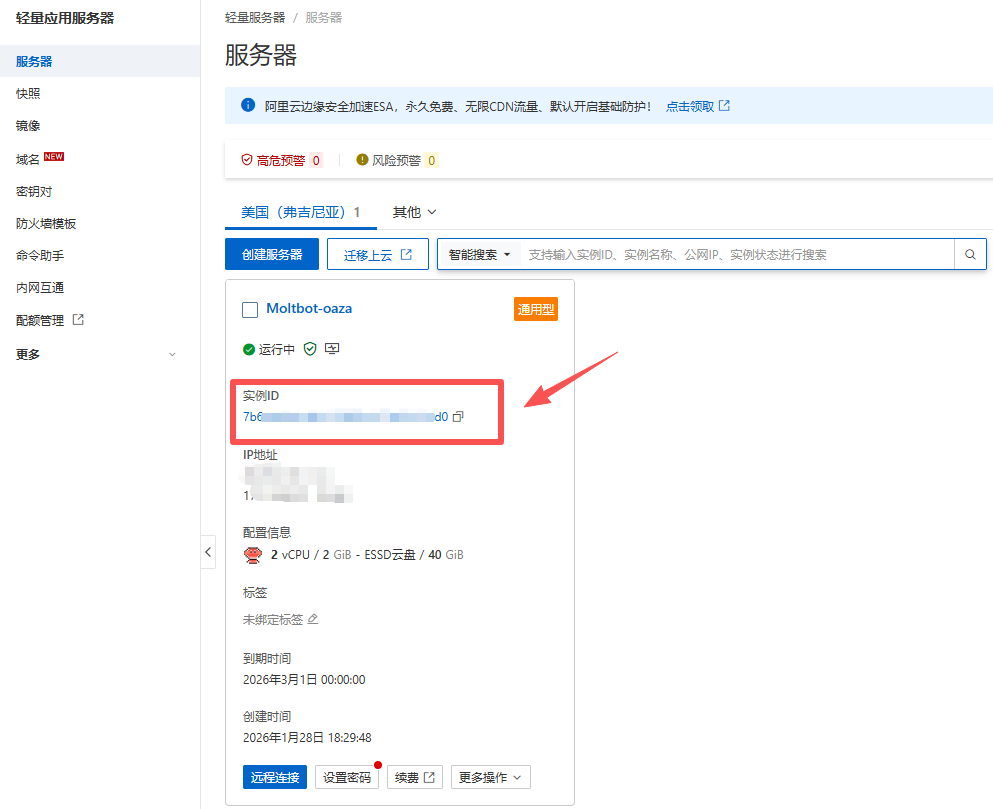Click the 远程连接 button

275,777
